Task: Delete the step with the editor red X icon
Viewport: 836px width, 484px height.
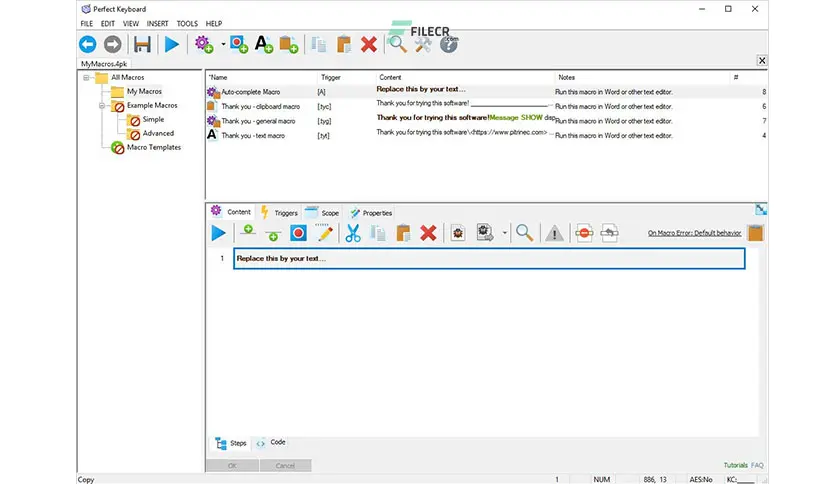Action: point(428,233)
